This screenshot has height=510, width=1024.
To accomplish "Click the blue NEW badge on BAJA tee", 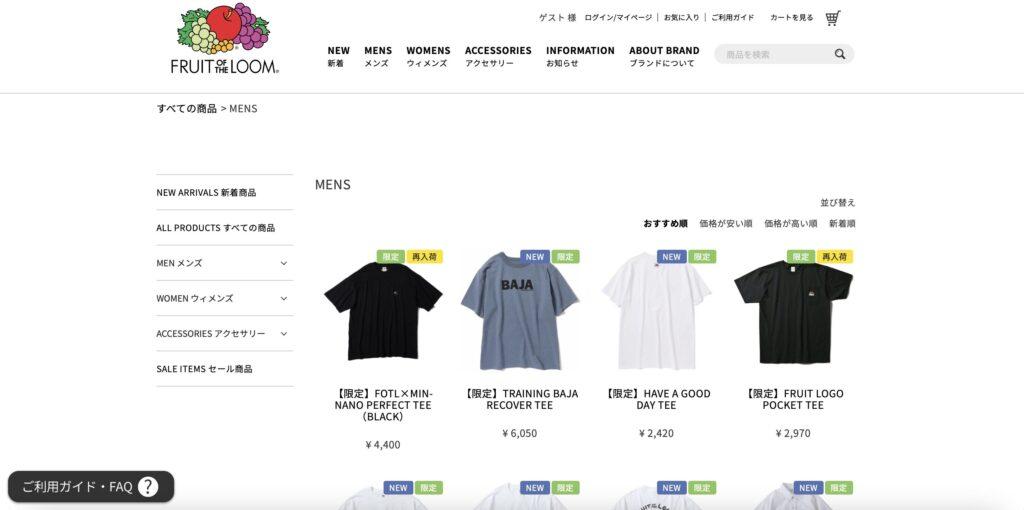I will click(535, 257).
